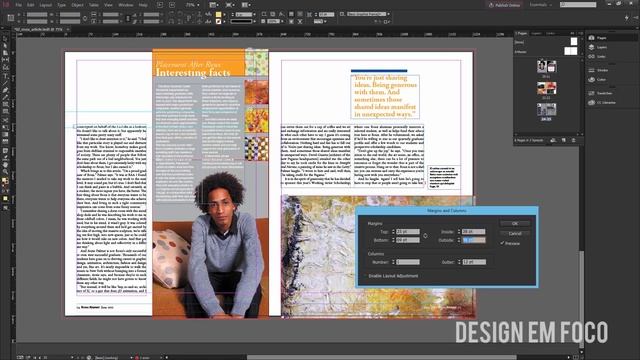Click the Delete page trash icon in Pages panel
Screen dimensions: 640x360
click(573, 140)
